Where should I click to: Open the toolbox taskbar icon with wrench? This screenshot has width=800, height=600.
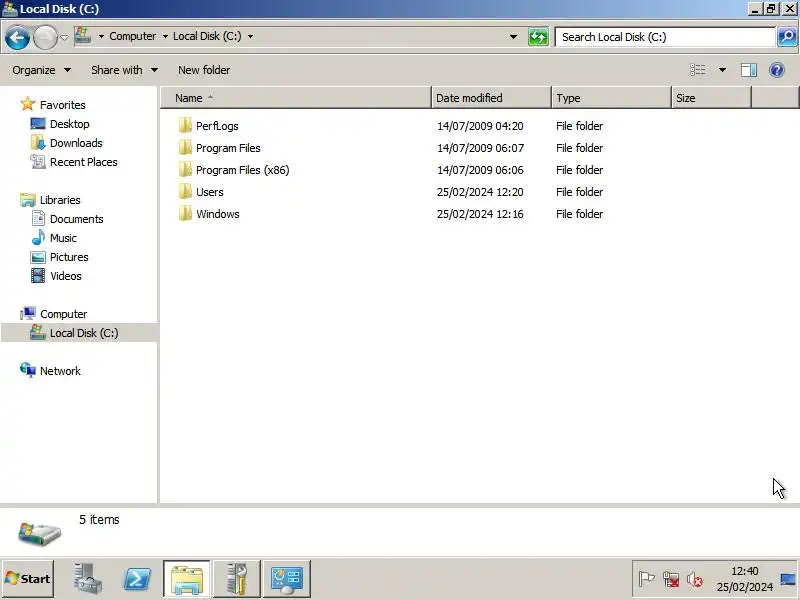pos(237,579)
